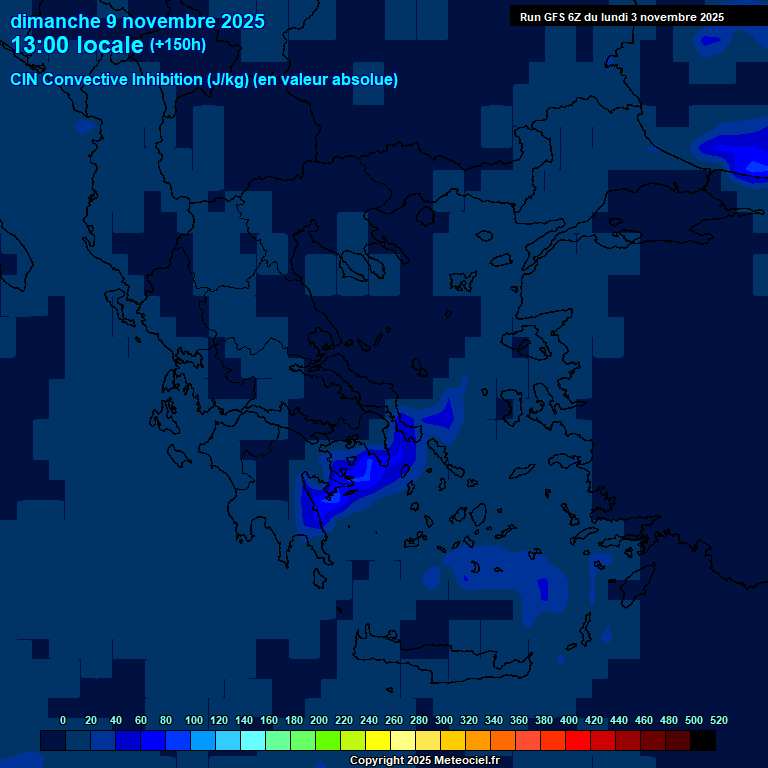Image resolution: width=768 pixels, height=768 pixels.
Task: Click the '13:00 locale' time label
Action: tap(77, 45)
